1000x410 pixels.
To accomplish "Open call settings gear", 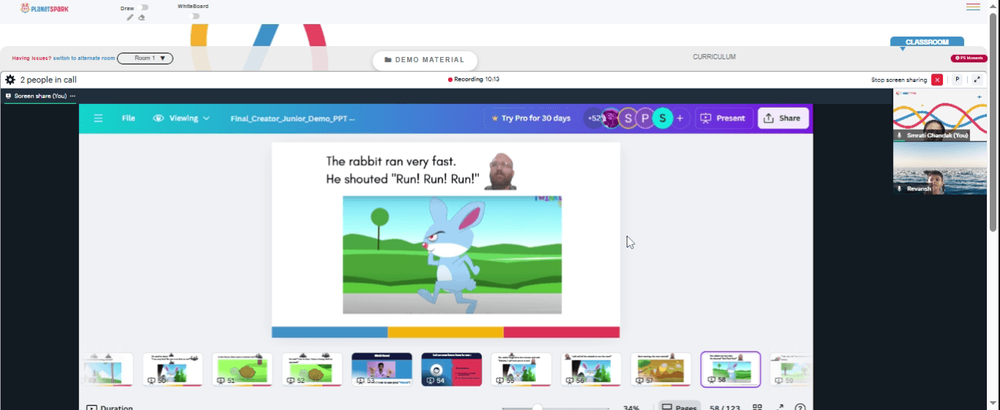I will pyautogui.click(x=10, y=80).
